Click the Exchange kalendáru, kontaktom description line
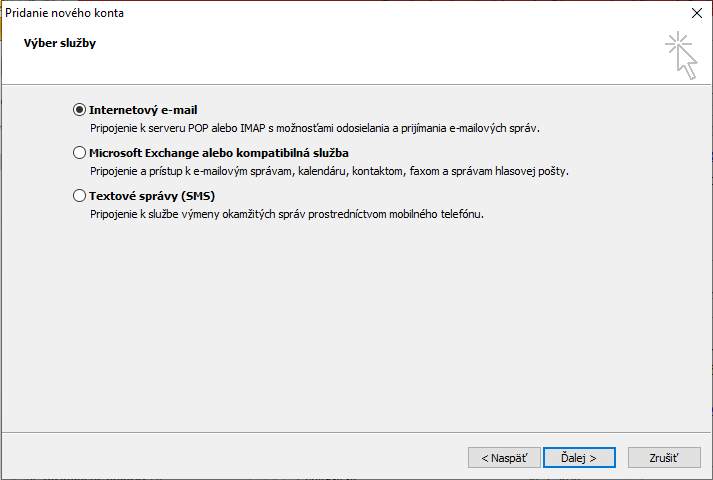Viewport: 713px width, 480px height. tap(328, 171)
